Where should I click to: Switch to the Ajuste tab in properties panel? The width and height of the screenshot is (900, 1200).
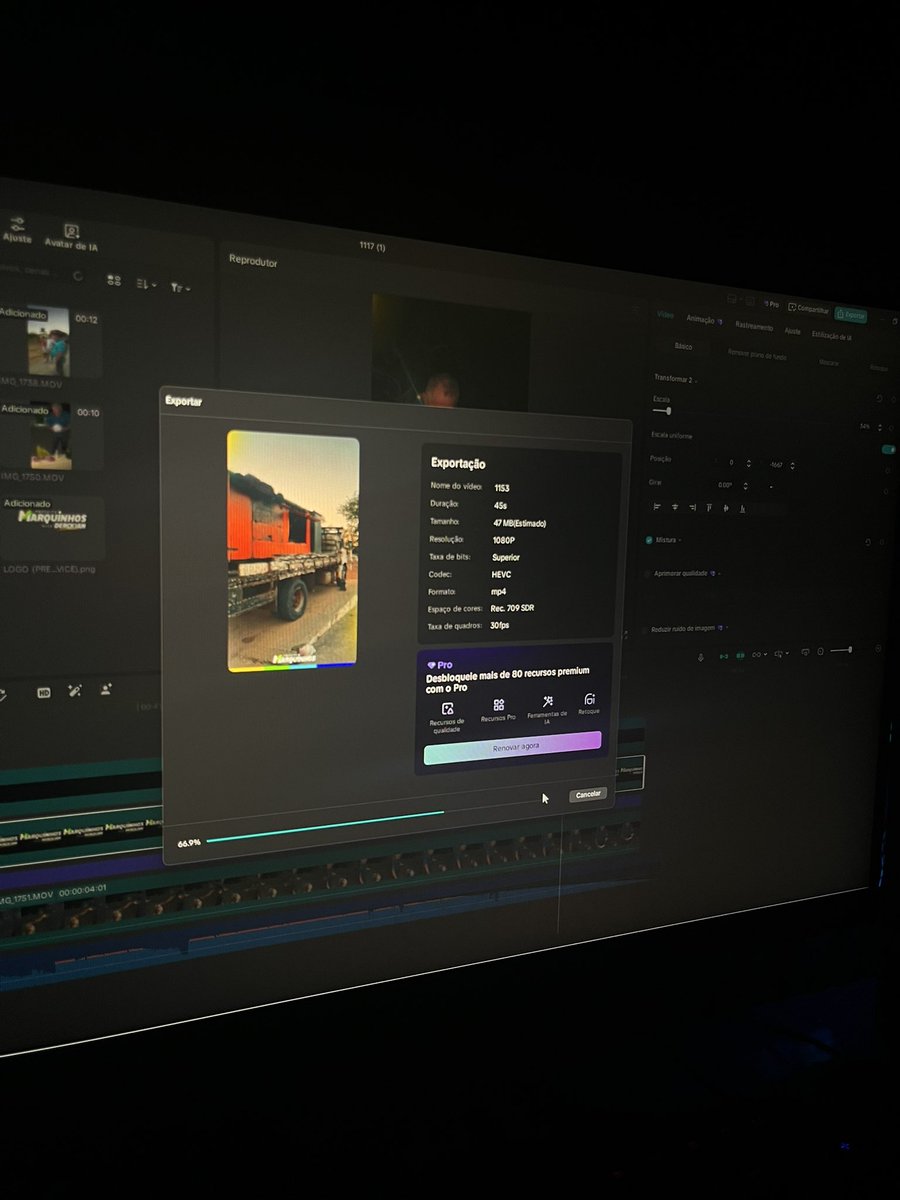792,331
